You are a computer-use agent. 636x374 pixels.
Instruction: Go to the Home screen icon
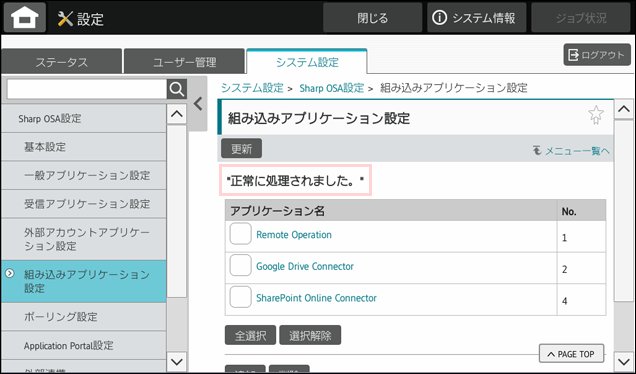[25, 18]
